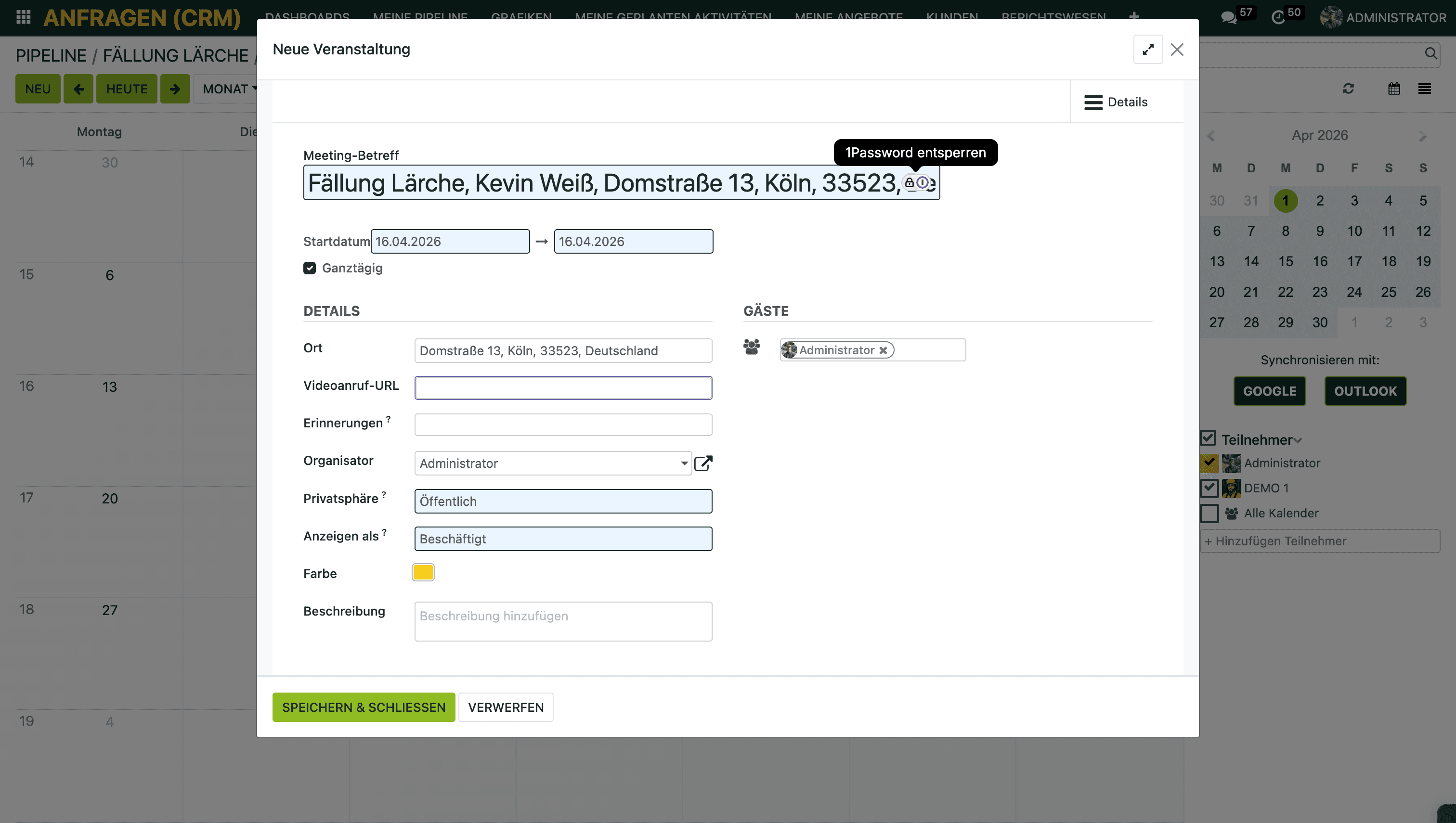Expand dialog to full screen icon
Viewport: 1456px width, 823px height.
[x=1147, y=50]
